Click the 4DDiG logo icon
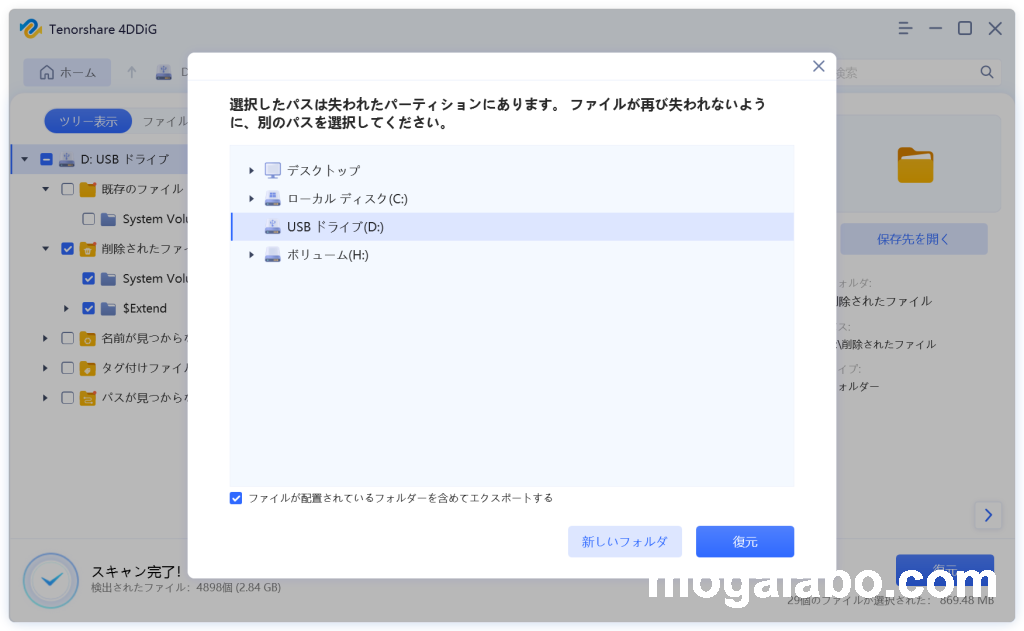This screenshot has width=1024, height=631. coord(30,29)
